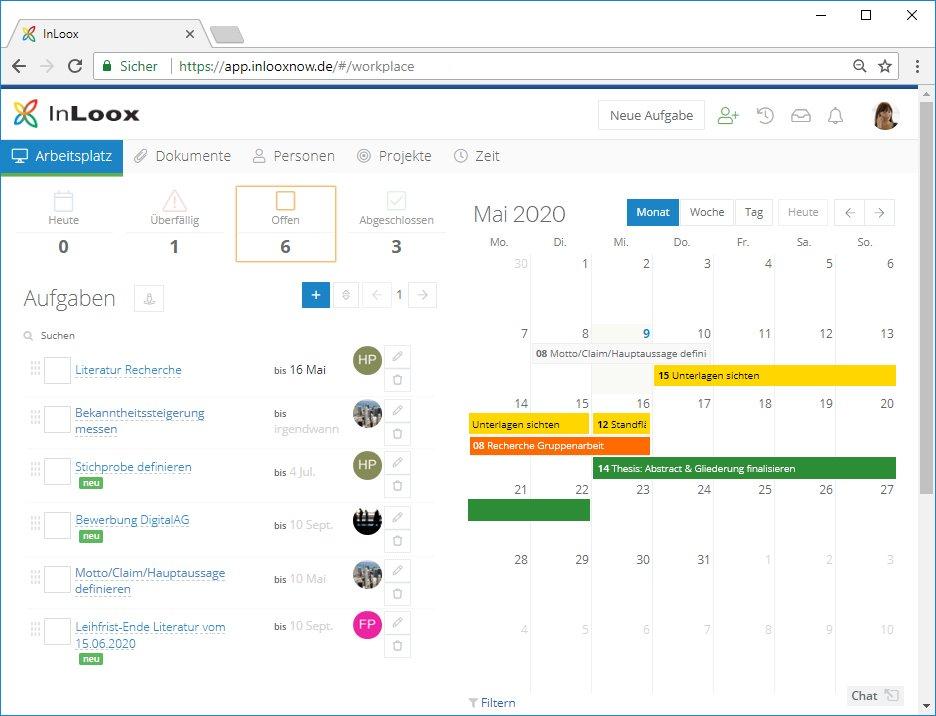Image resolution: width=936 pixels, height=716 pixels.
Task: Edit the Bekanntheitssteigerung messen task
Action: tap(398, 411)
